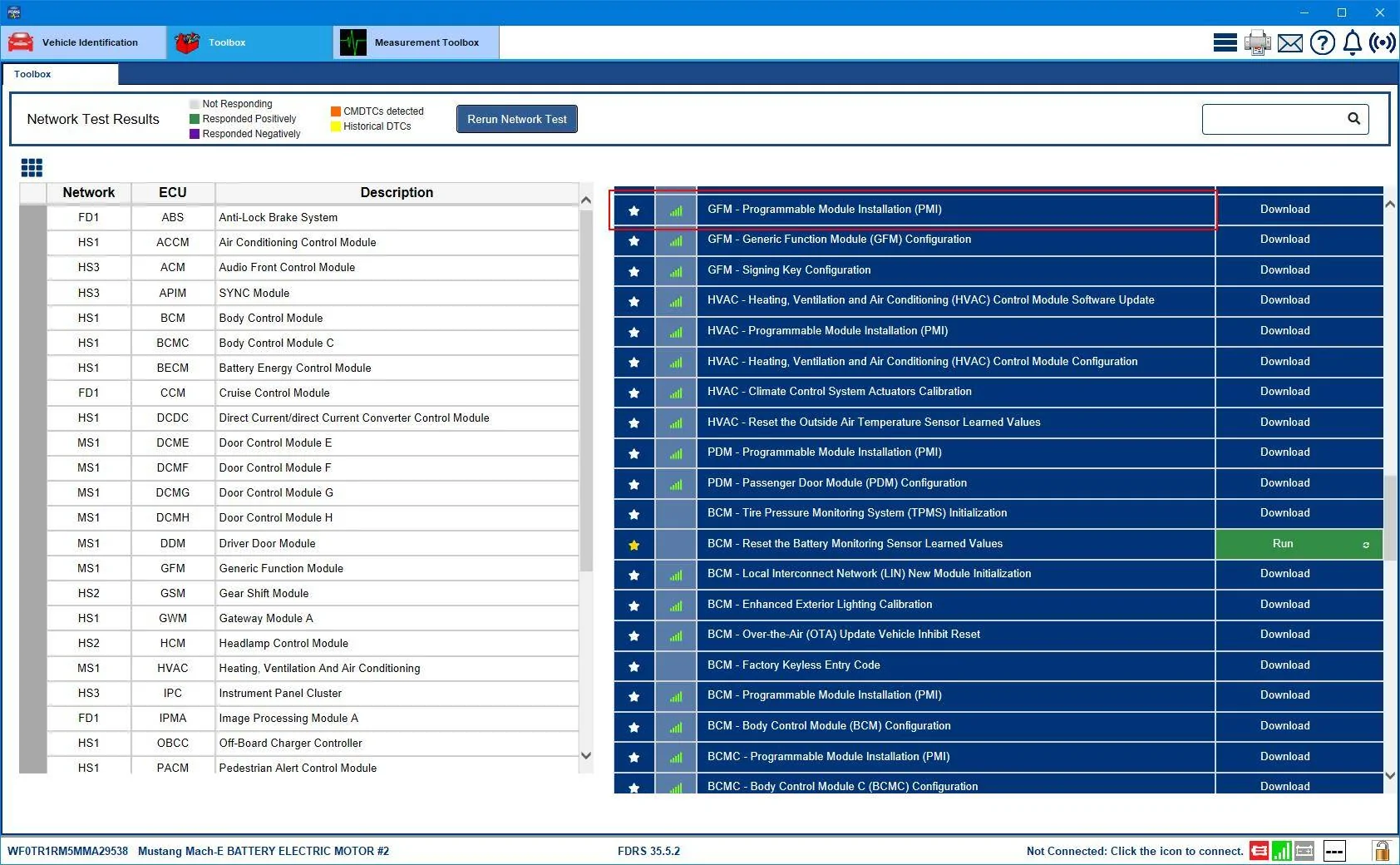Click star for HVAC Software Update row
Image resolution: width=1400 pixels, height=865 pixels.
tap(634, 301)
